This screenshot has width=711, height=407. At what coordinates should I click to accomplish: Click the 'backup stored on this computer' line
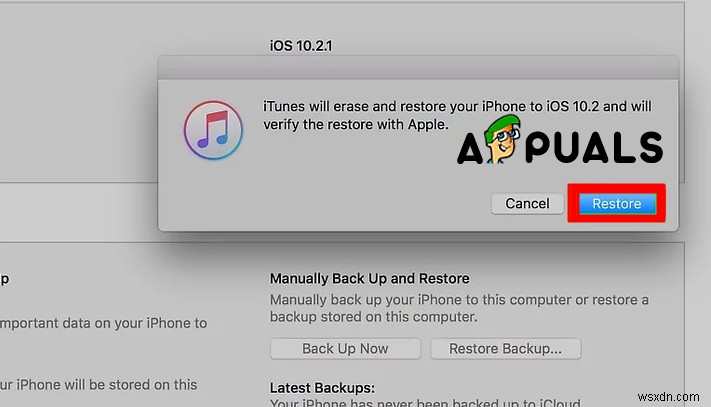tap(373, 318)
